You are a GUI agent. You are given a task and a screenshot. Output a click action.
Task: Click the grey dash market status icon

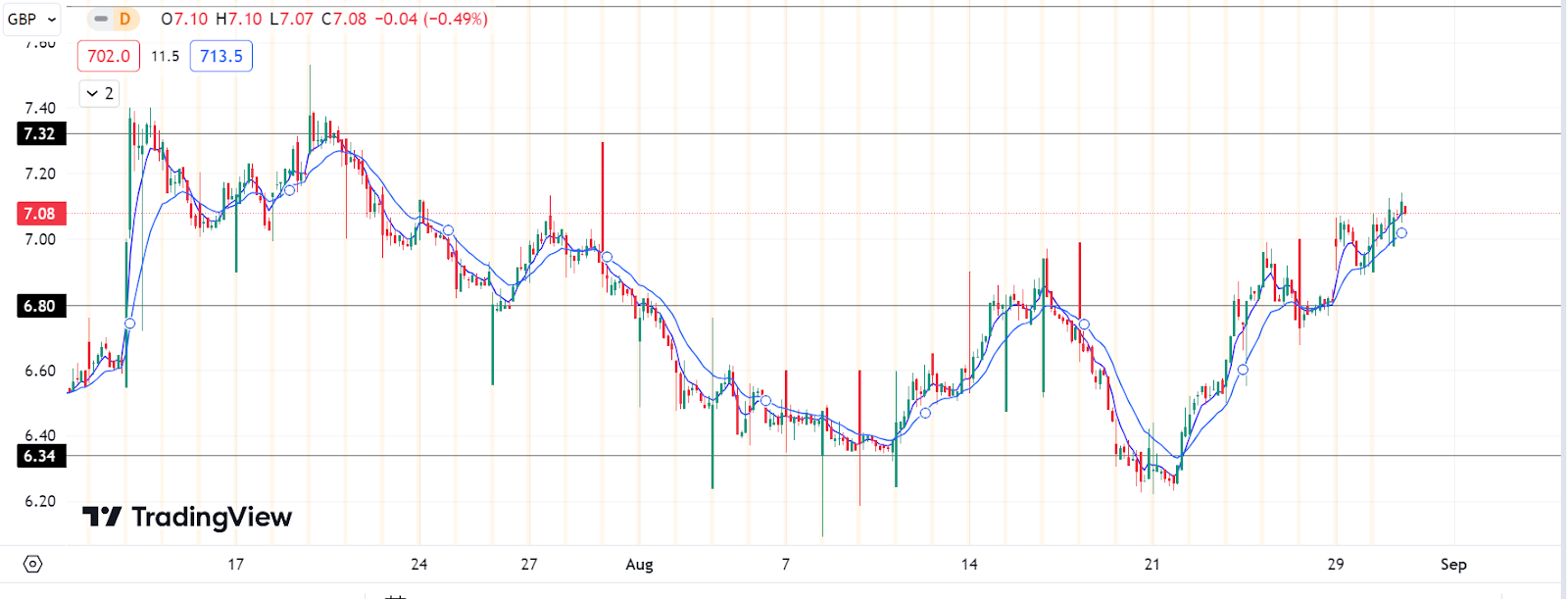pos(101,19)
